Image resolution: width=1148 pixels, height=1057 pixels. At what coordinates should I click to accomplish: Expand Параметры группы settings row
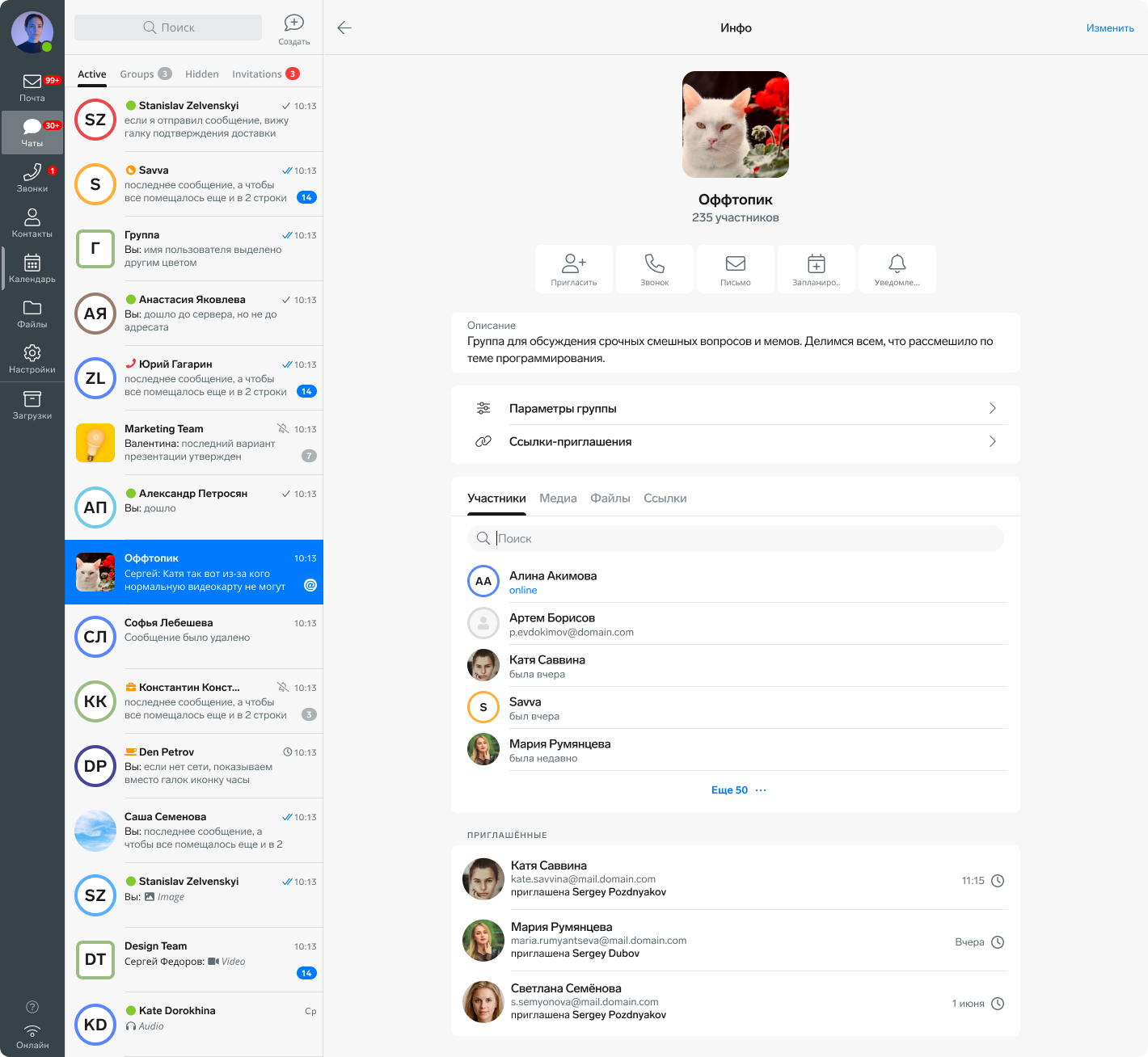(735, 409)
